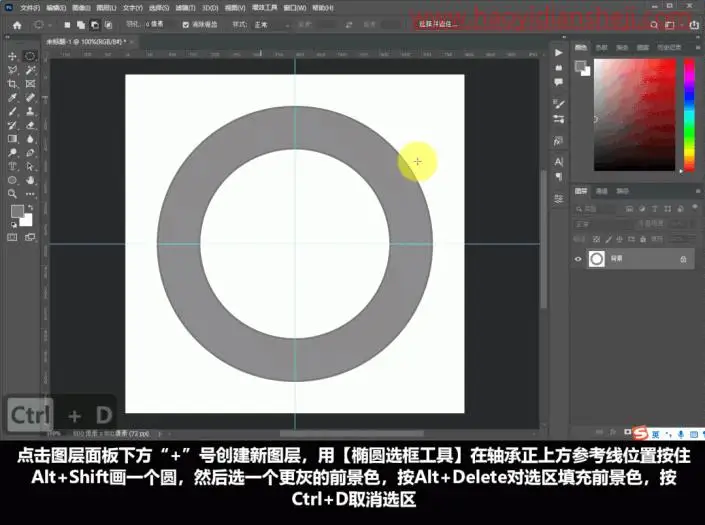Open the selection Style dropdown
Viewport: 705px width, 525px height.
pos(272,25)
